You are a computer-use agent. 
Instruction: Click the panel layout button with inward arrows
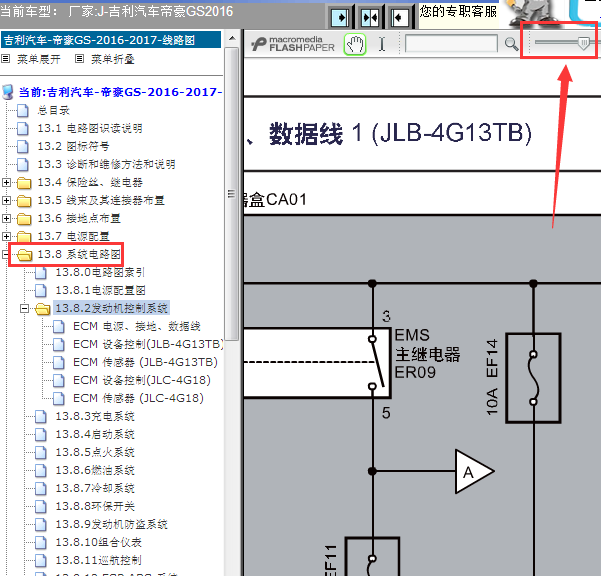point(370,18)
